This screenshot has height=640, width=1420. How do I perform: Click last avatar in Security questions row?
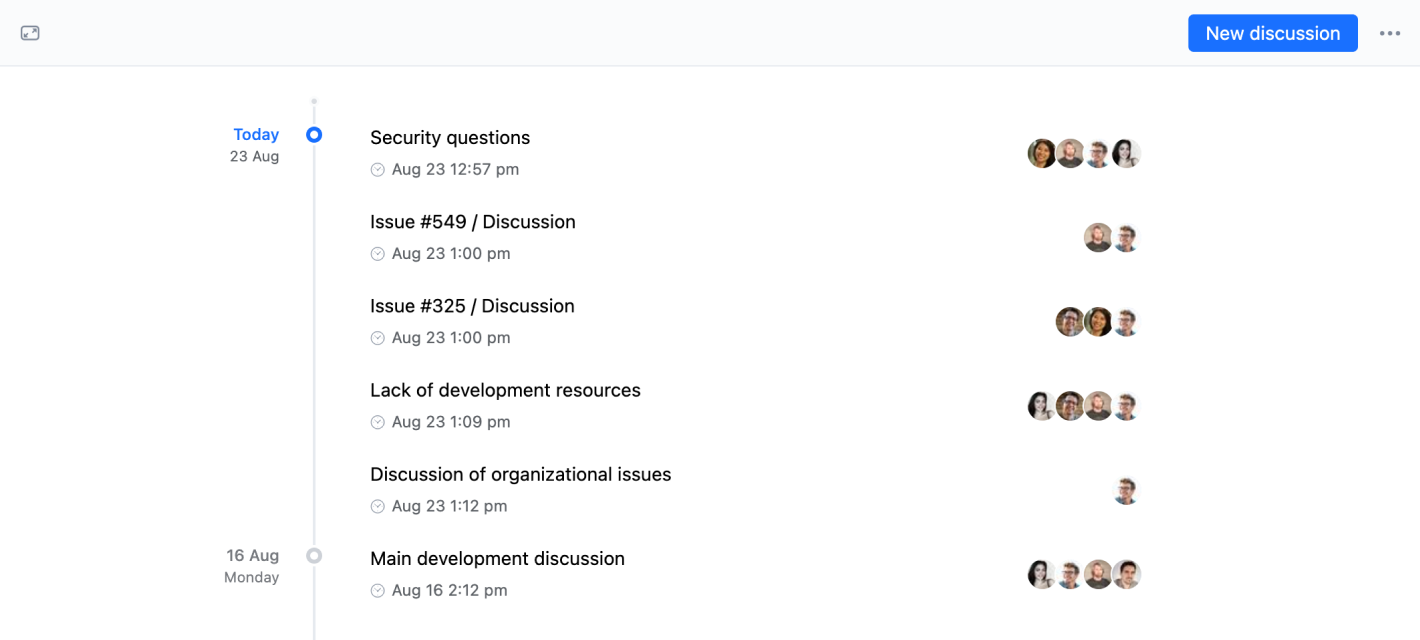1127,153
